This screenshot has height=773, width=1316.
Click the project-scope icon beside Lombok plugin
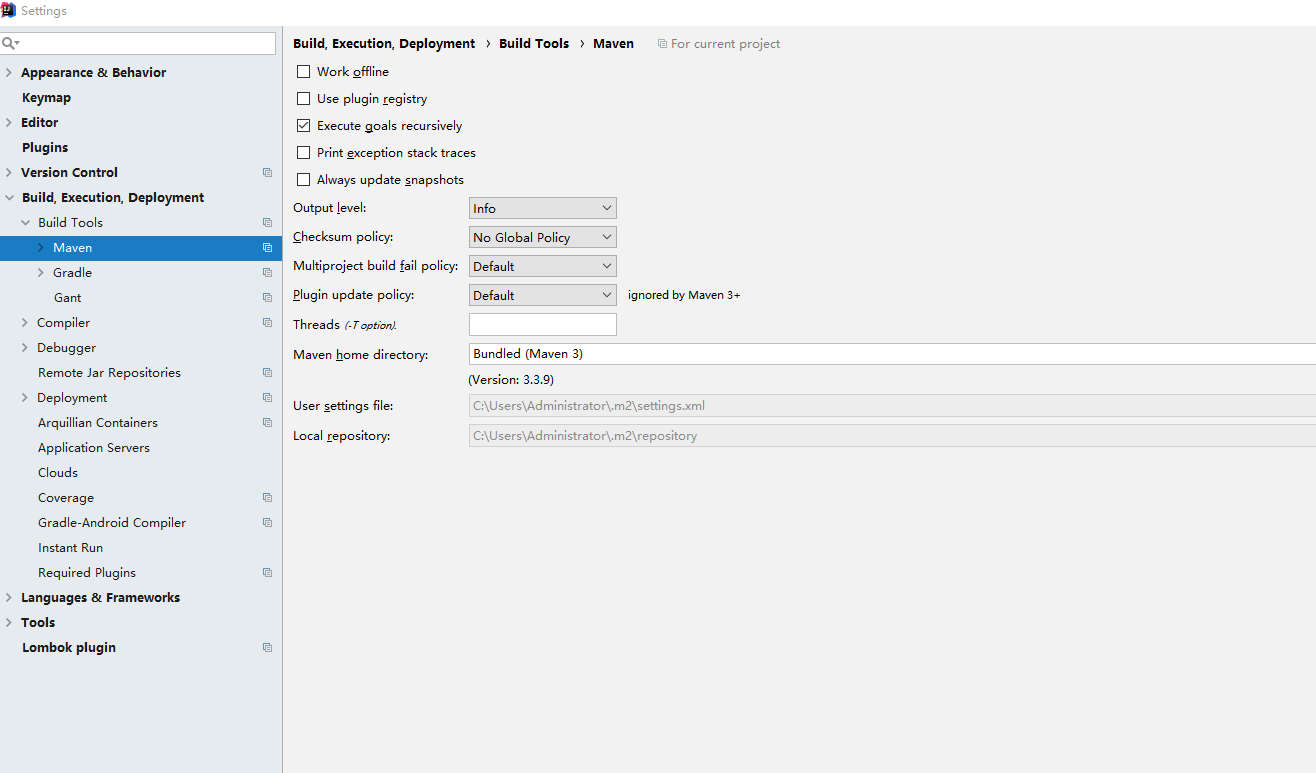click(x=267, y=648)
